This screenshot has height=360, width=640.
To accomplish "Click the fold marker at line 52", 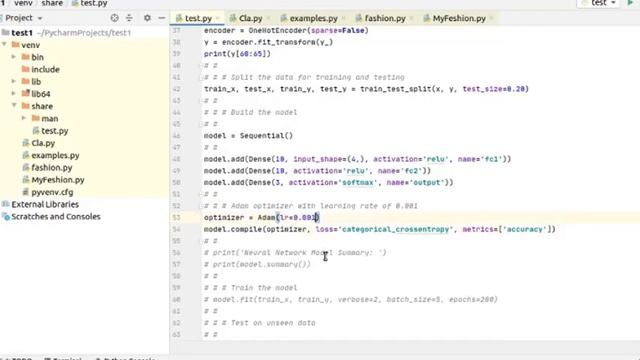I will coord(200,206).
